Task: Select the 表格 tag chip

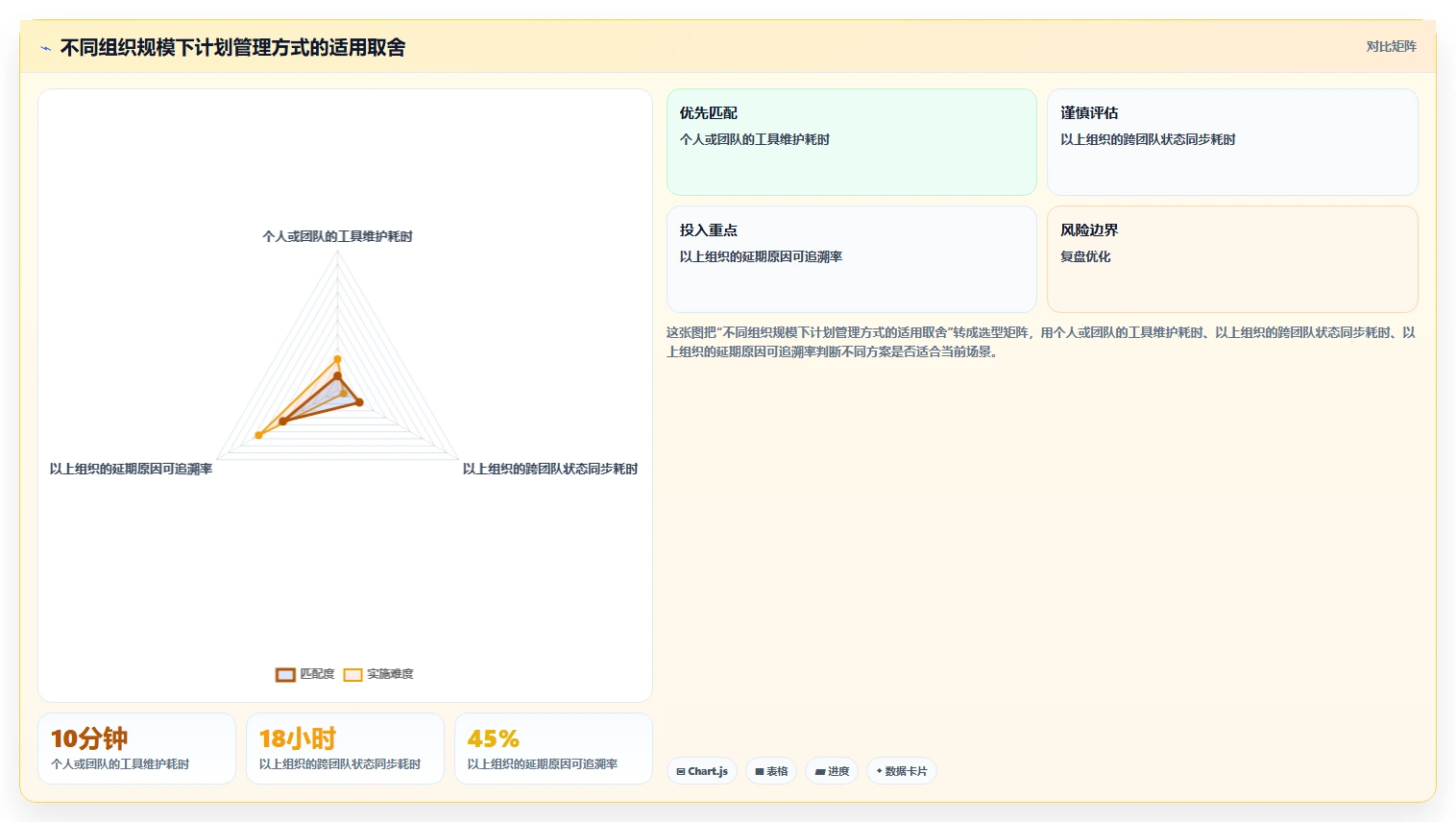Action: [771, 771]
